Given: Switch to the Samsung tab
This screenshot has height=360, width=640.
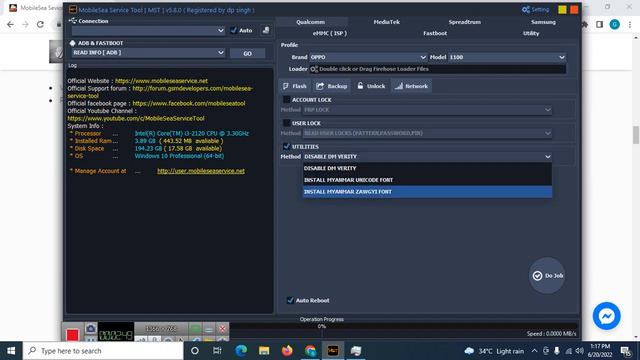Looking at the screenshot, I should (x=543, y=22).
